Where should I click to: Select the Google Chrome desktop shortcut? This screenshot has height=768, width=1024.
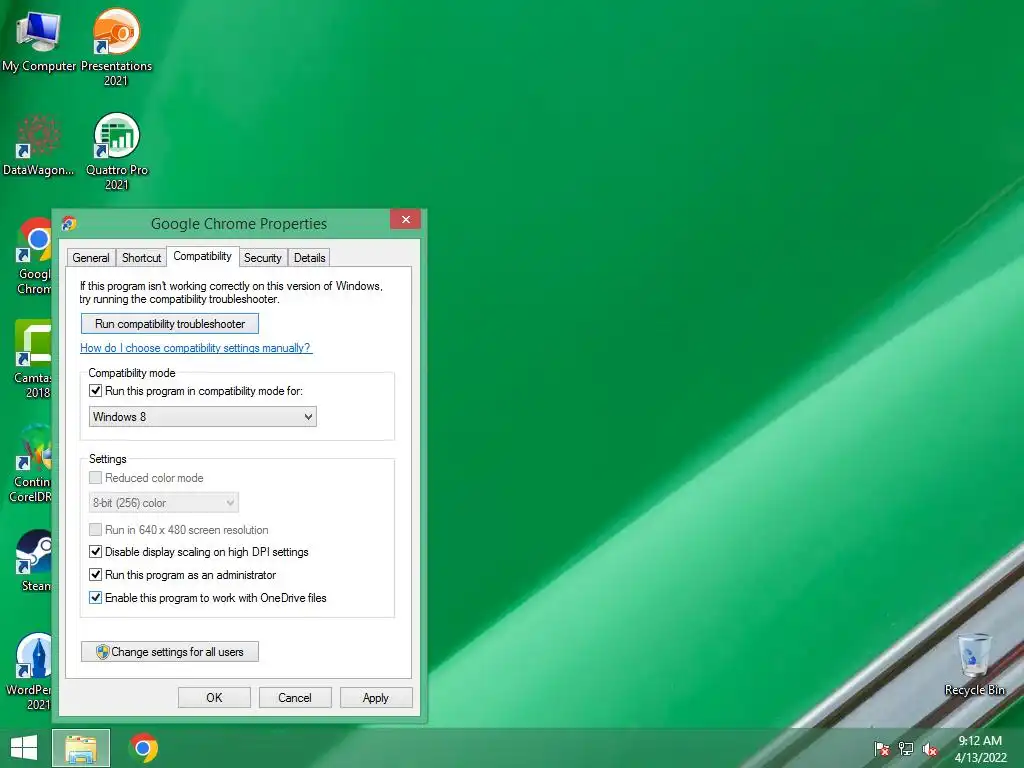coord(34,256)
